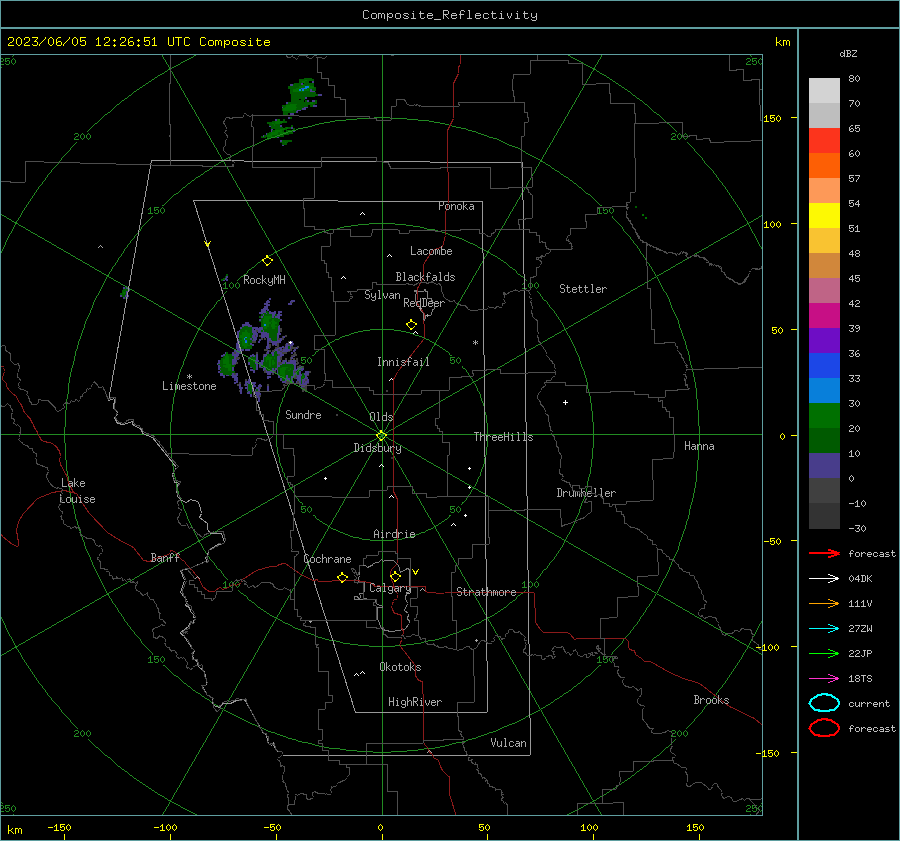The width and height of the screenshot is (900, 841).
Task: Click the magenta 18TS arrow icon
Action: [x=824, y=679]
